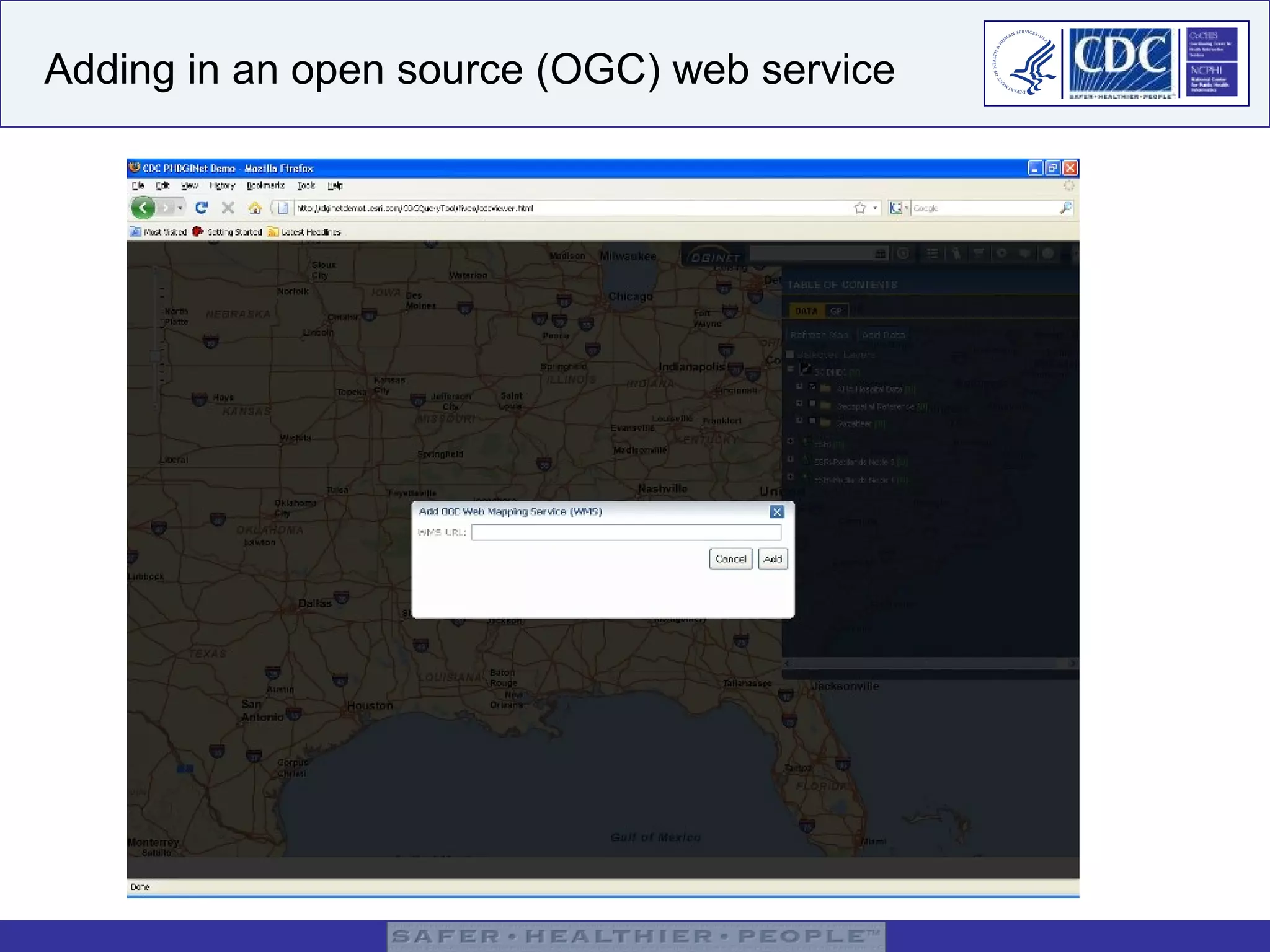The height and width of the screenshot is (952, 1270).
Task: Bookmark page with the star icon
Action: point(859,208)
